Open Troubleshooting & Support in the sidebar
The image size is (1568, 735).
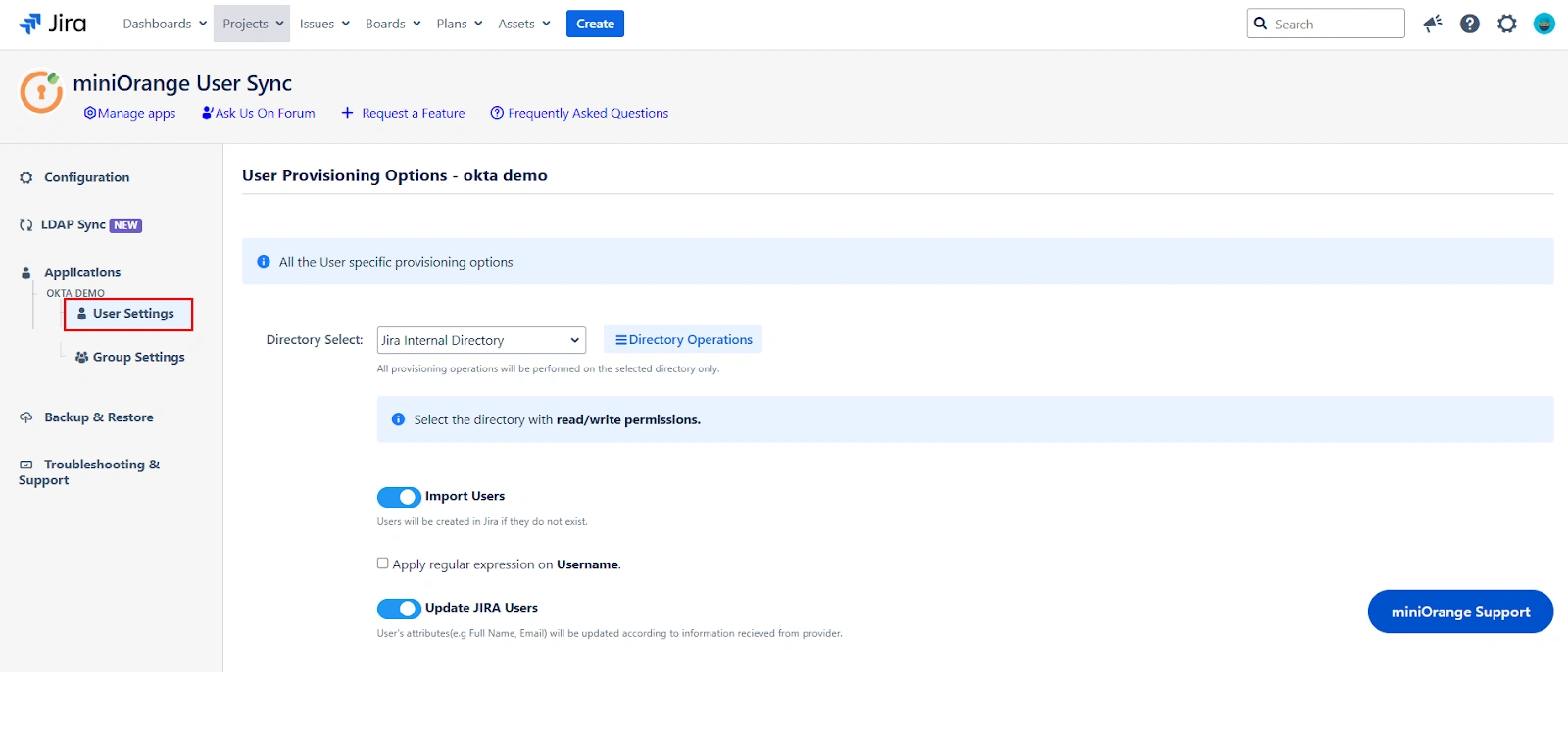89,472
